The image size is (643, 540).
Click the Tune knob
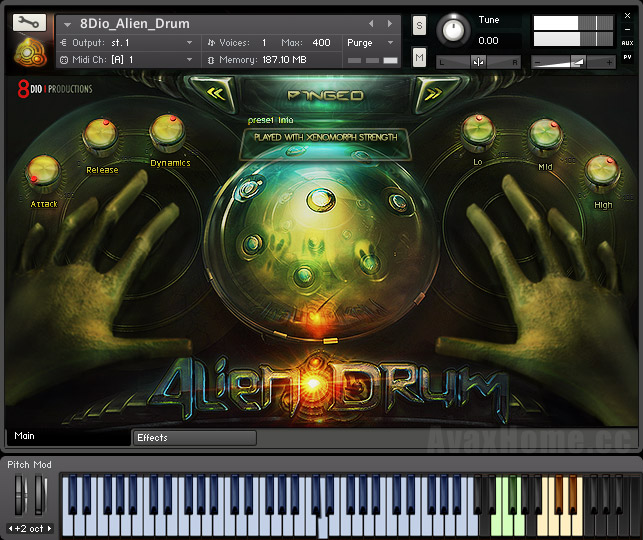(x=453, y=30)
